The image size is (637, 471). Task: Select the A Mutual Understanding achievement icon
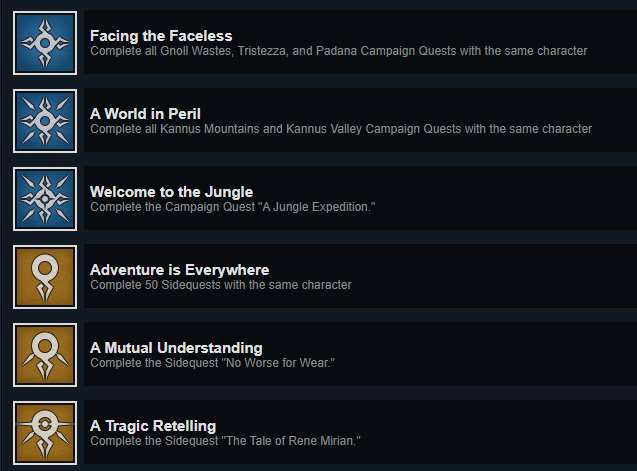point(45,355)
